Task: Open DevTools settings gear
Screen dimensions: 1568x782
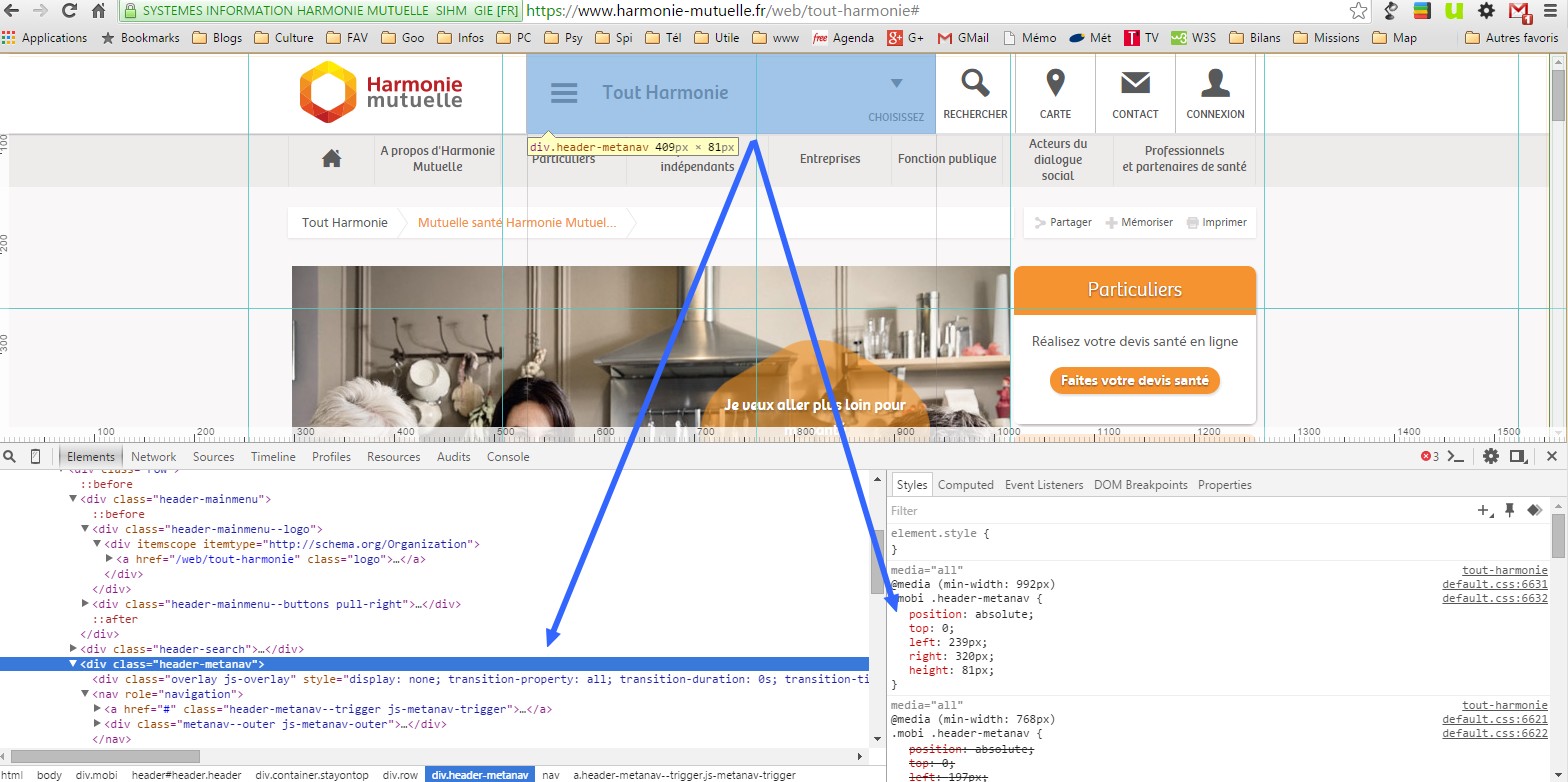Action: pos(1491,457)
